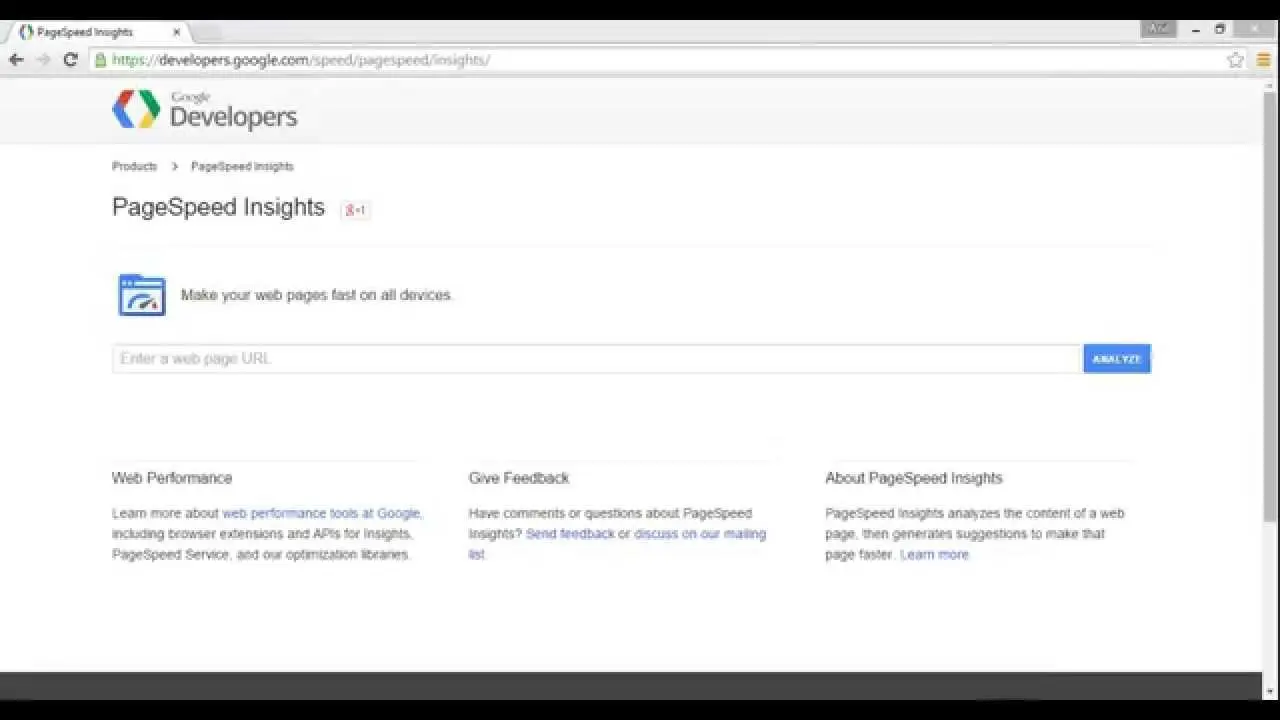Reload the page with the refresh icon

coord(70,60)
